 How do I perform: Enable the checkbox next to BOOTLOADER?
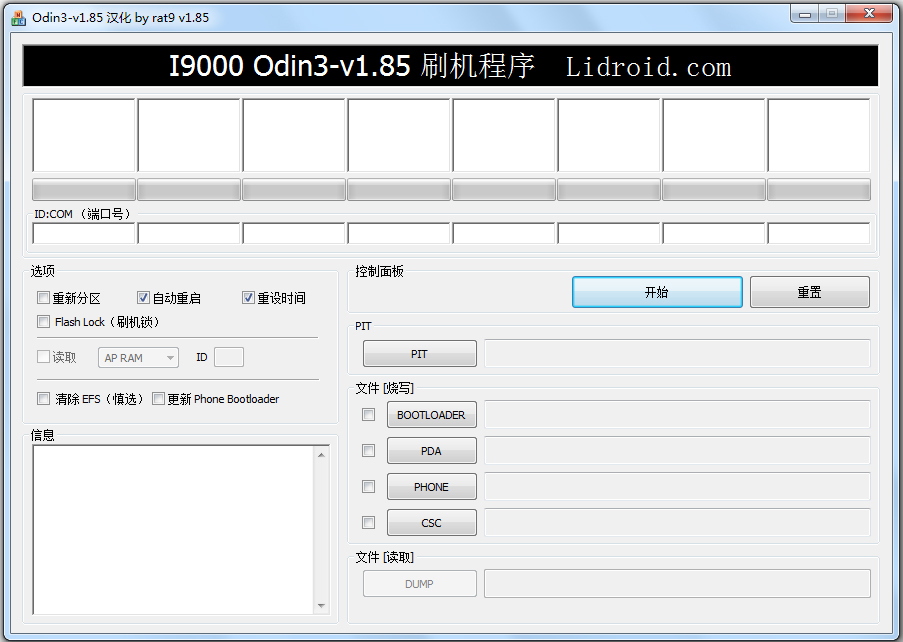pos(368,414)
